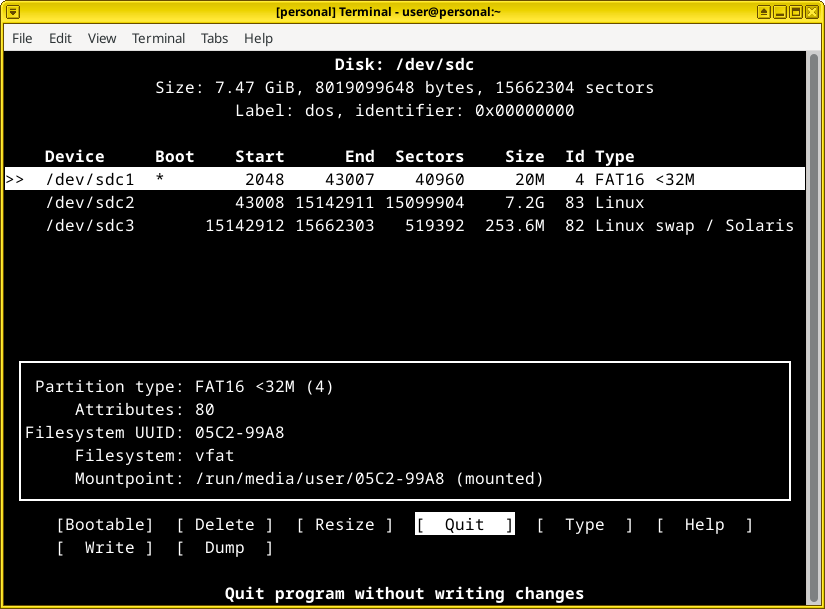
Task: Open the Tabs menu
Action: click(x=214, y=38)
